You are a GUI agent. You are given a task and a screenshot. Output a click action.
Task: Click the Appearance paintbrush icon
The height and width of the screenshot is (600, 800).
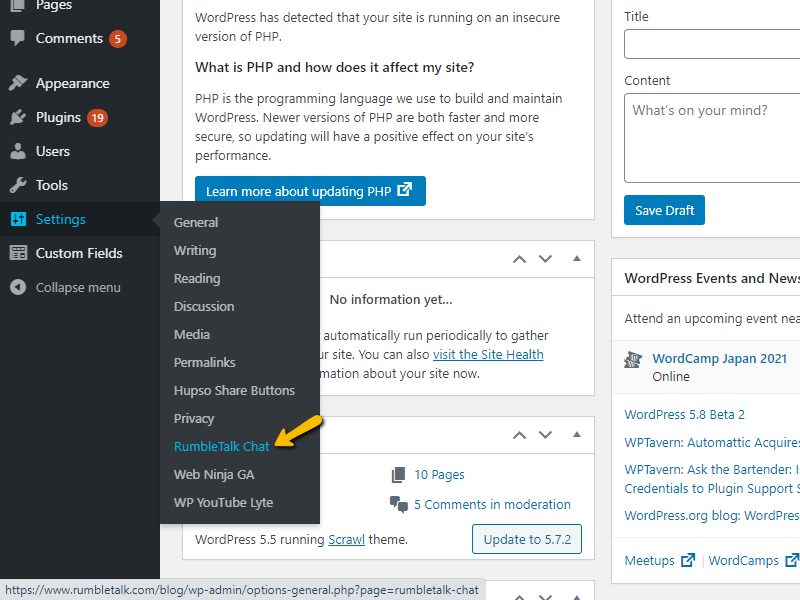point(18,83)
